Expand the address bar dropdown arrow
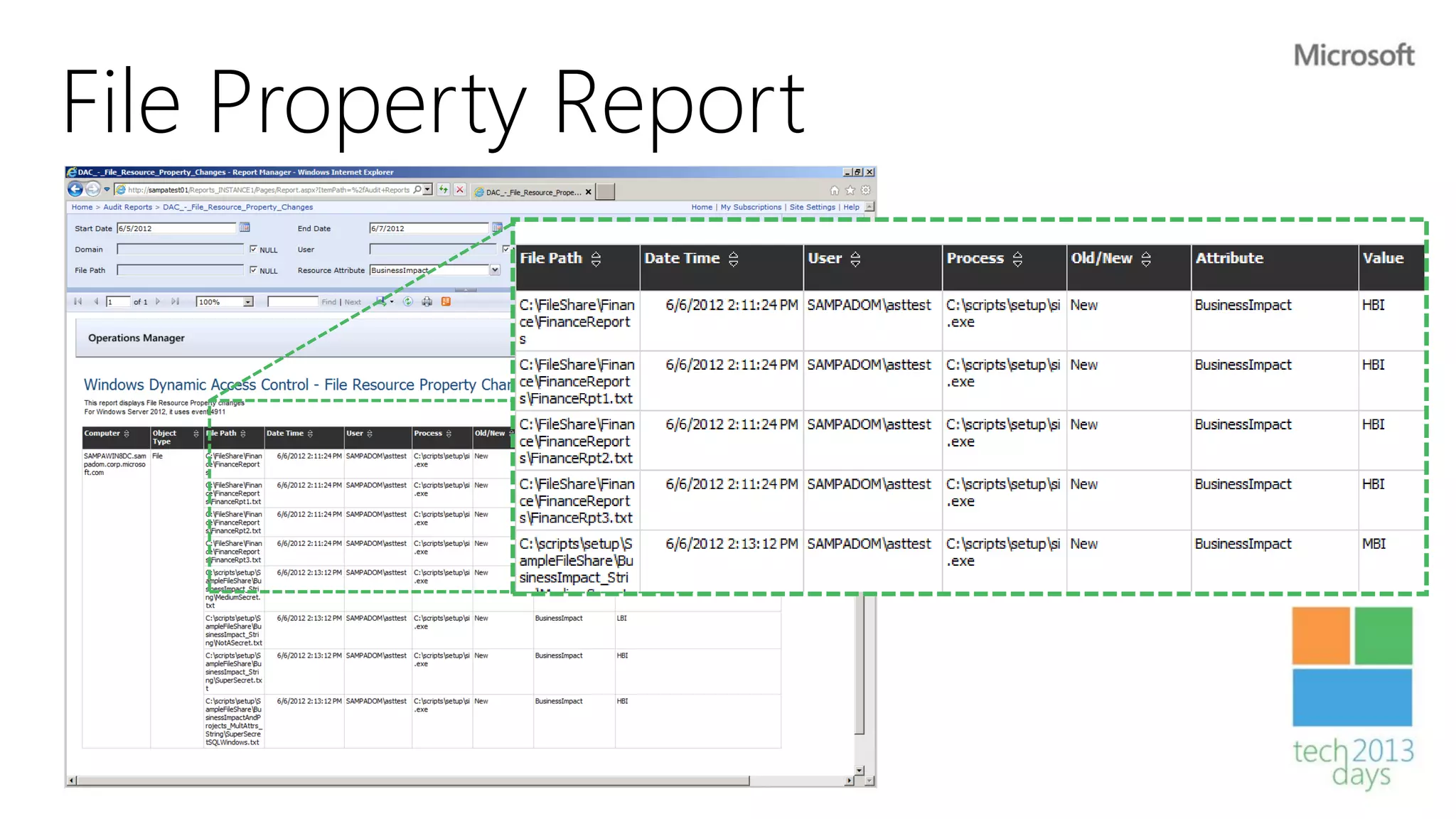 (x=427, y=190)
